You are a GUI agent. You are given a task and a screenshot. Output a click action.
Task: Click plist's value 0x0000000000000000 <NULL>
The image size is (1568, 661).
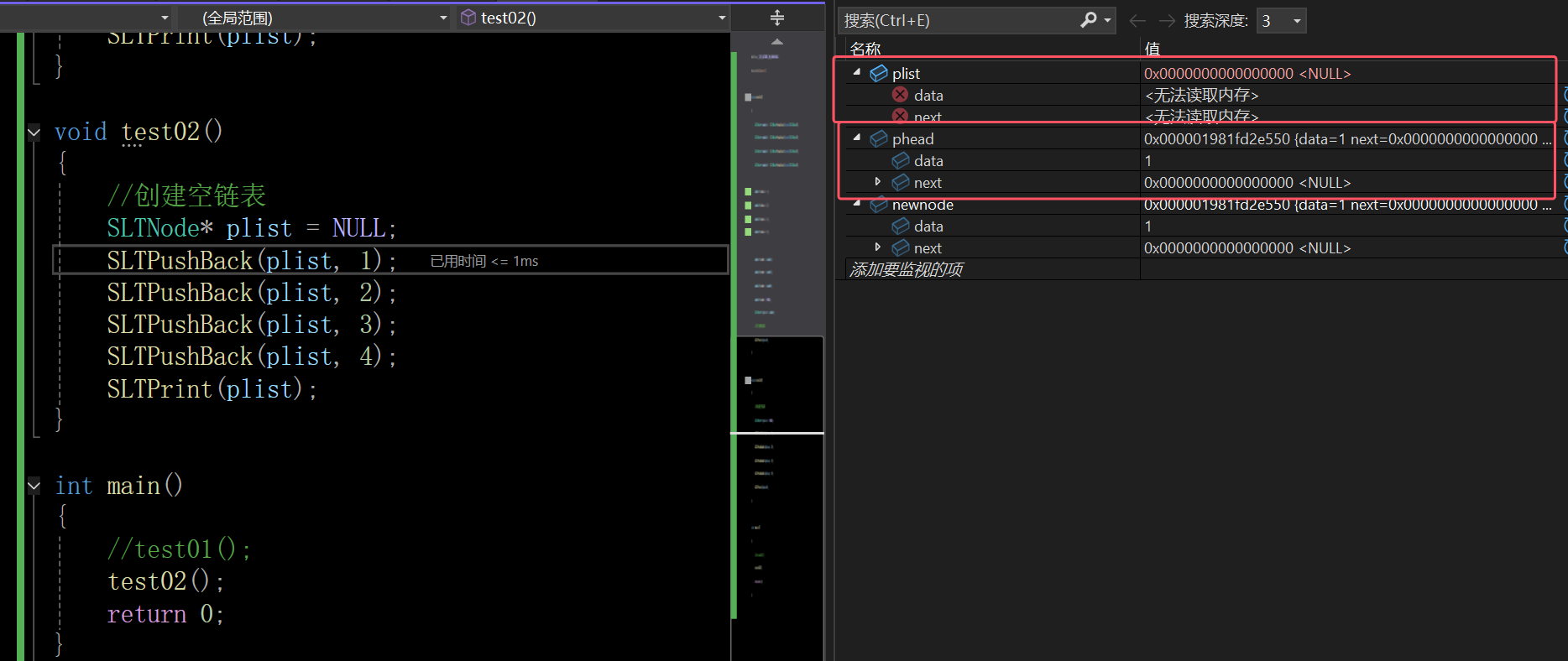coord(1247,74)
